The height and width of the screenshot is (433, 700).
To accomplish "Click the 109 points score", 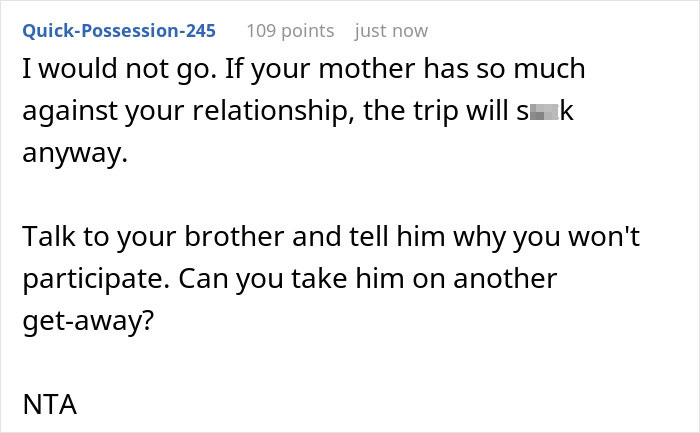I will [x=290, y=30].
